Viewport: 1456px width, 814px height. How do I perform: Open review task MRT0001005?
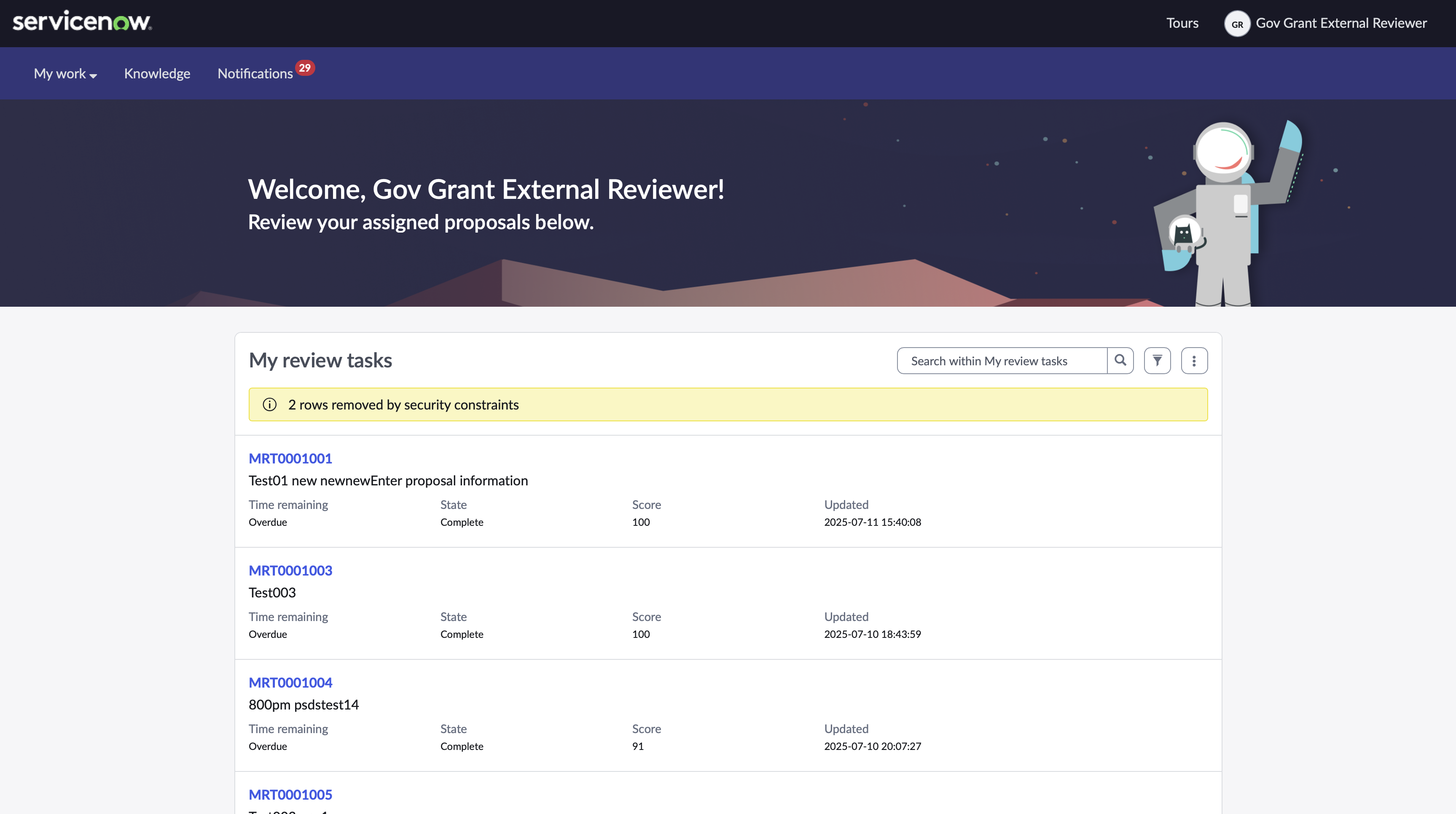point(290,795)
